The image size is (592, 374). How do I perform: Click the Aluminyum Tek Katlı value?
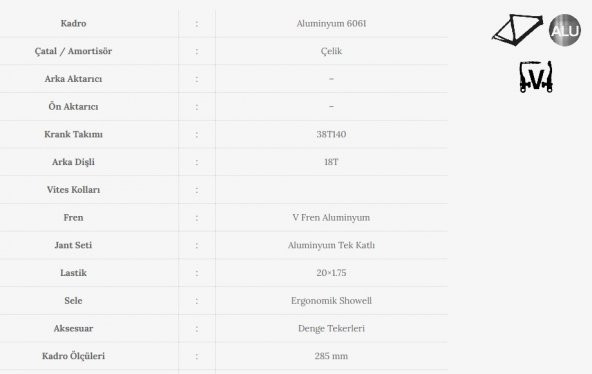pos(331,245)
